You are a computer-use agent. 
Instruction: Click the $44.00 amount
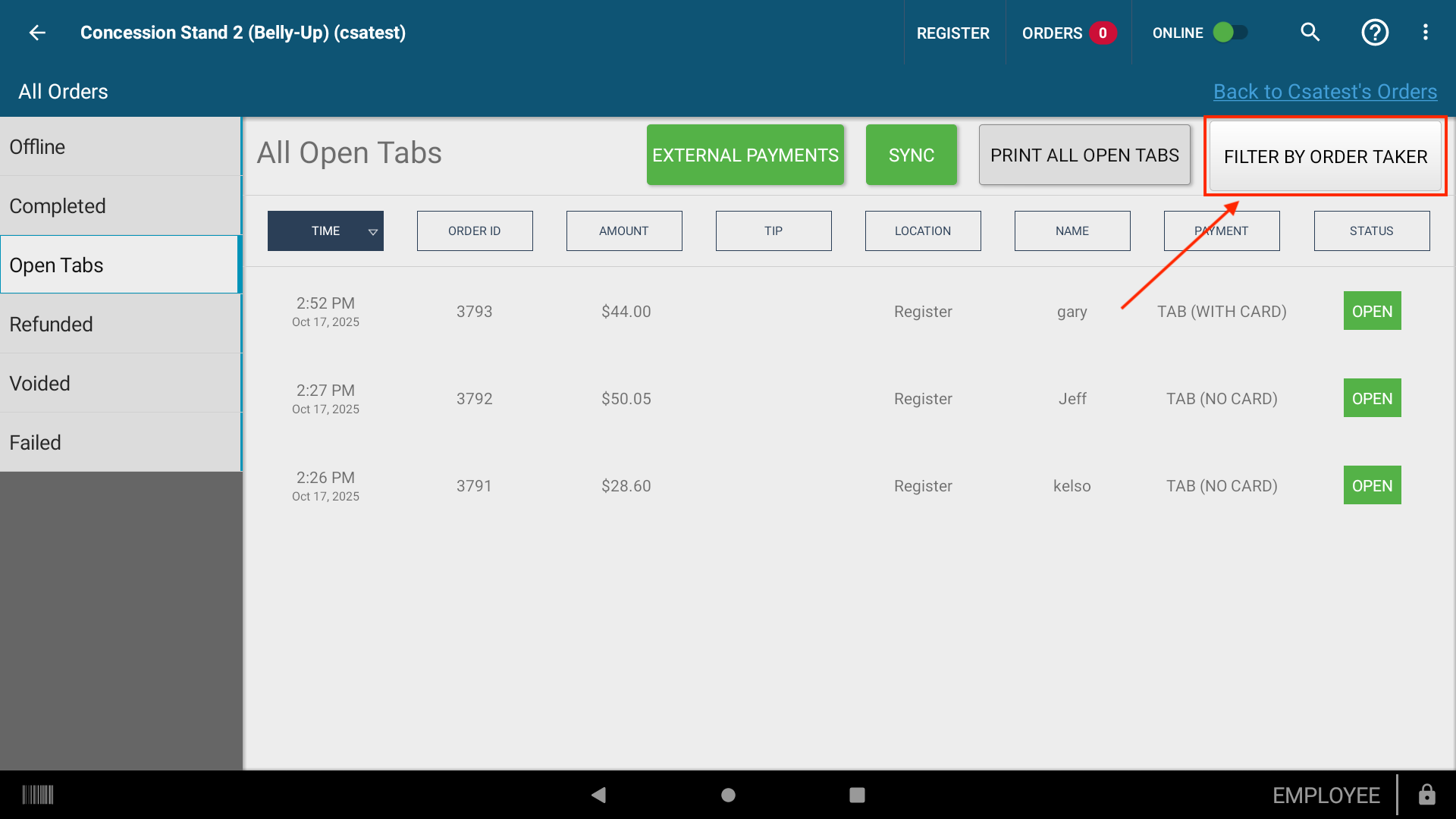pyautogui.click(x=626, y=312)
